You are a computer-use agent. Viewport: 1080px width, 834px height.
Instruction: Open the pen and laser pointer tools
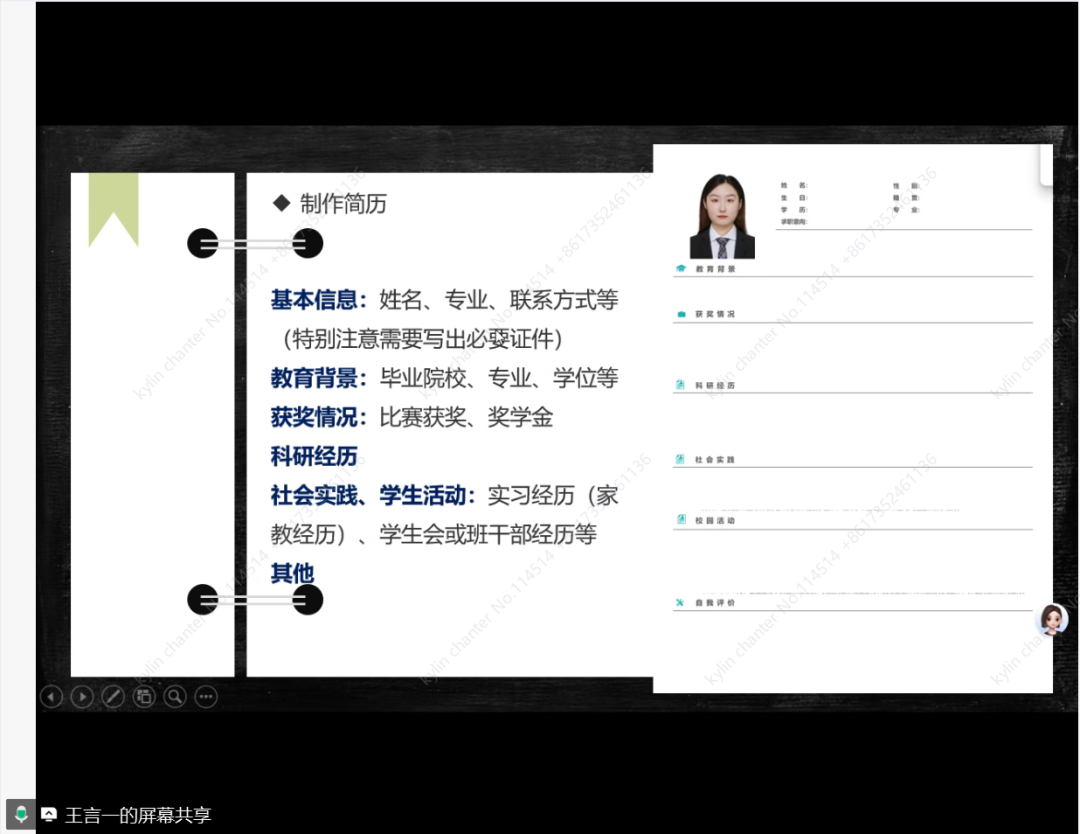(113, 696)
